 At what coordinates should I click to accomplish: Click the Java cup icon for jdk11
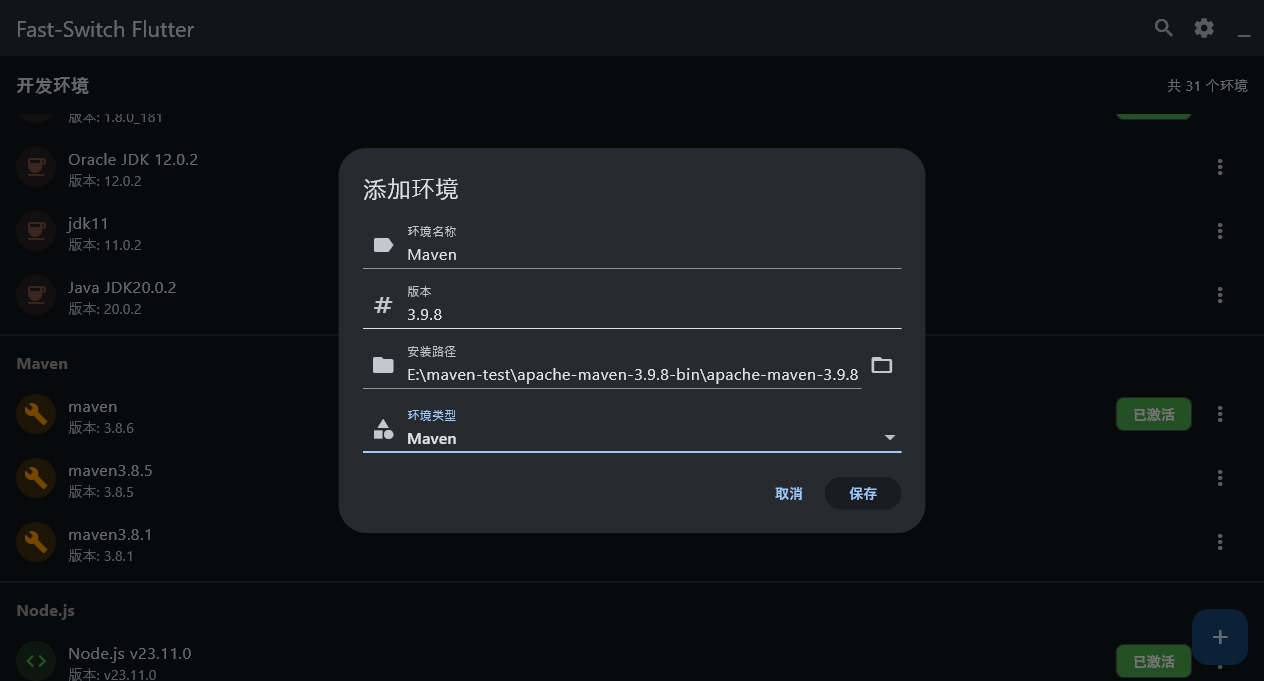(x=36, y=231)
